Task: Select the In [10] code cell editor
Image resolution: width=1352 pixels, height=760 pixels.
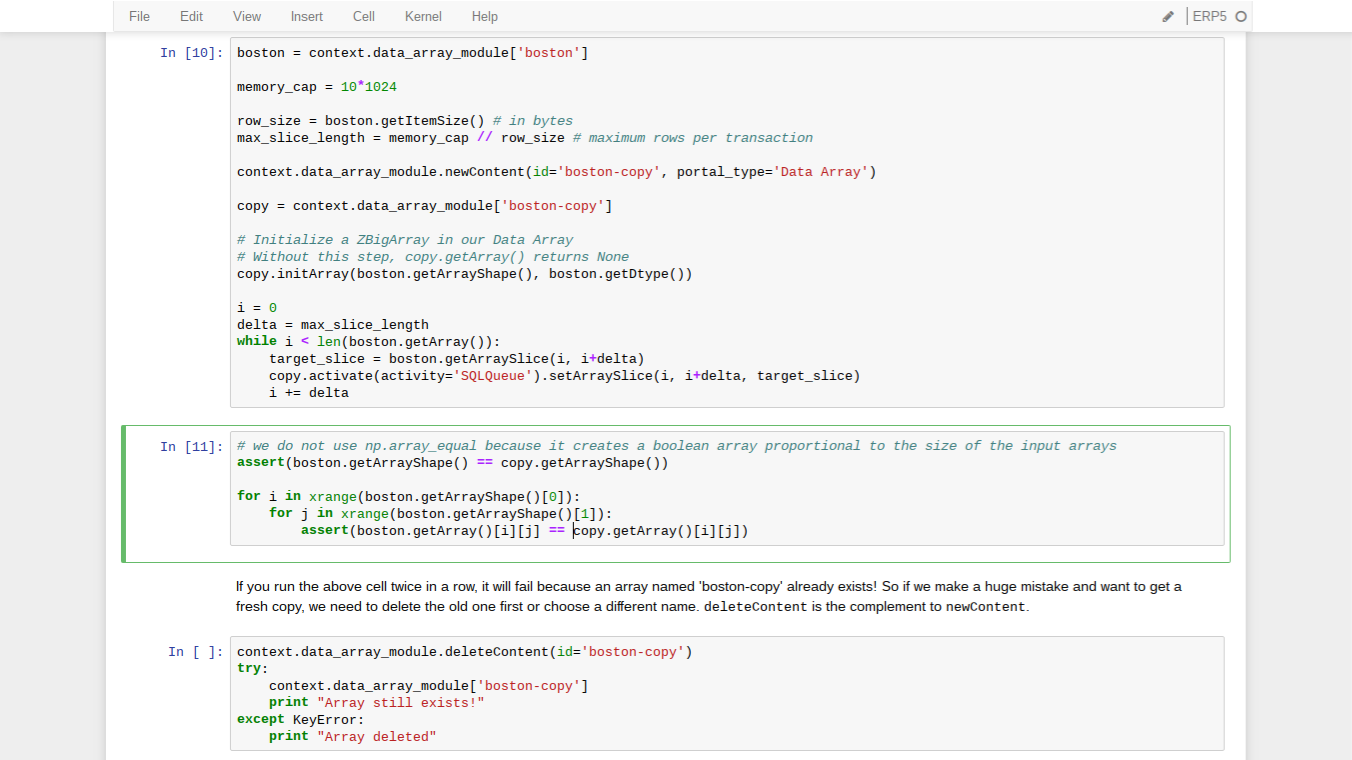Action: point(727,223)
